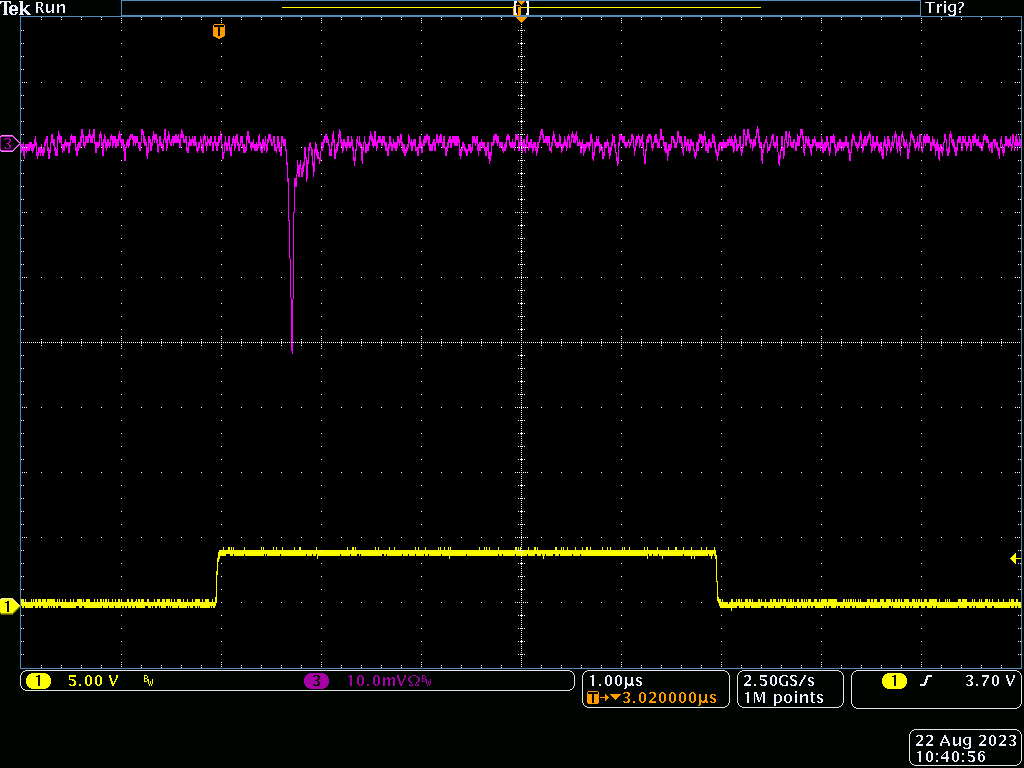Click the orange center marker above the graticule
Image resolution: width=1024 pixels, height=768 pixels.
(x=521, y=19)
